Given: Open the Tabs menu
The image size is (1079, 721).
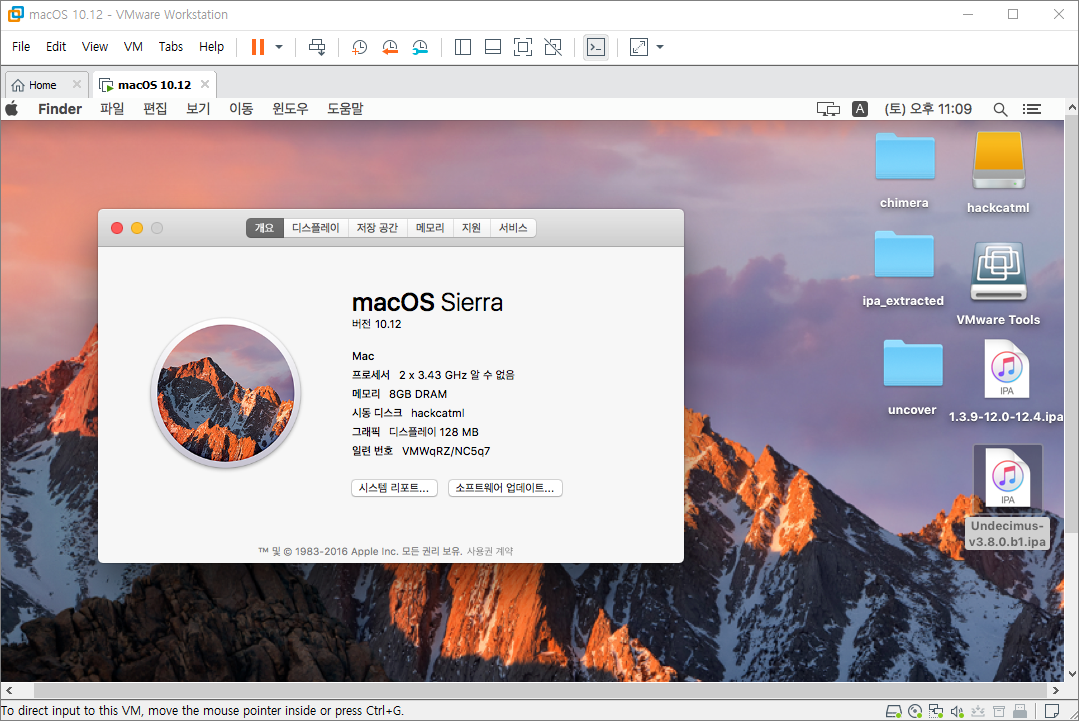Looking at the screenshot, I should [x=171, y=46].
